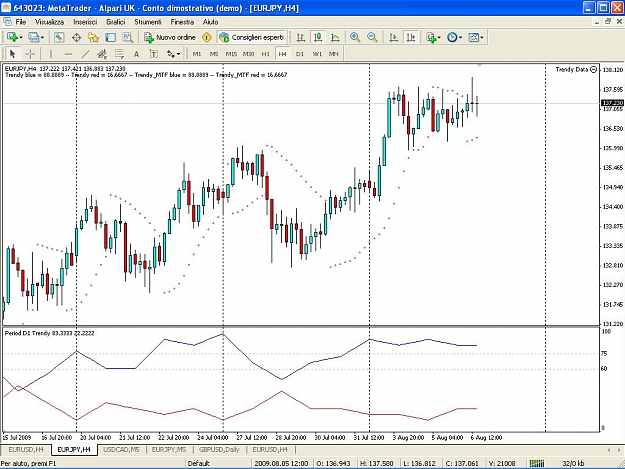
Task: Select the text label T tool
Action: [153, 54]
